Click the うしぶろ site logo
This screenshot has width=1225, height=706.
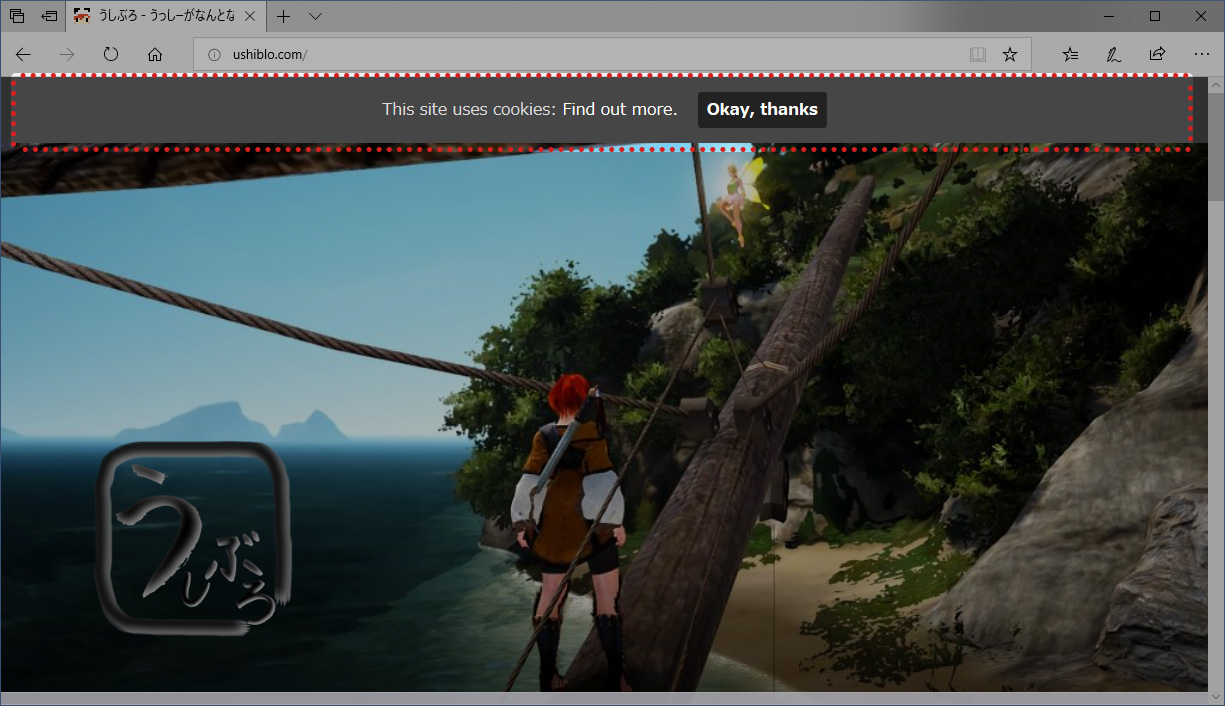pyautogui.click(x=196, y=538)
